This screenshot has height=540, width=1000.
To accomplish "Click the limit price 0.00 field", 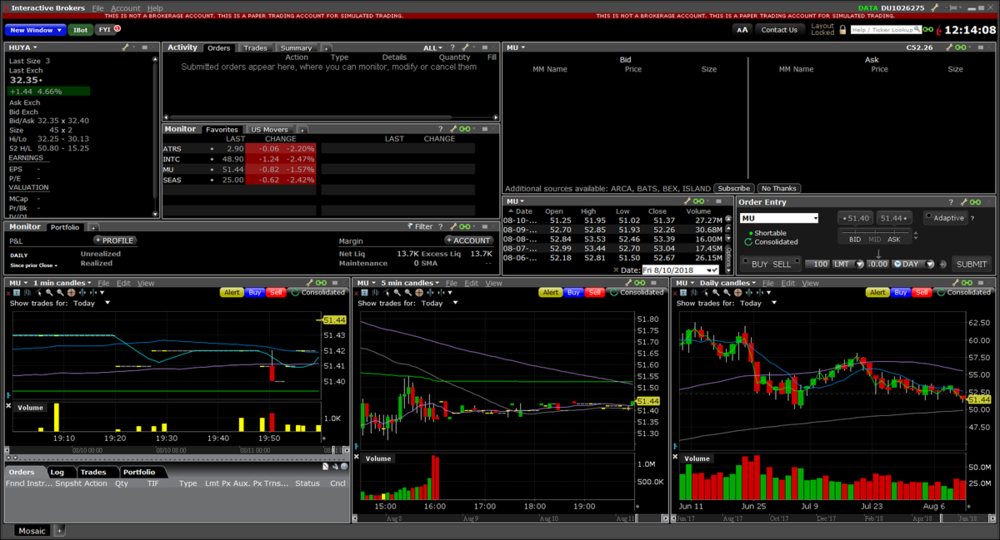I will (x=878, y=264).
